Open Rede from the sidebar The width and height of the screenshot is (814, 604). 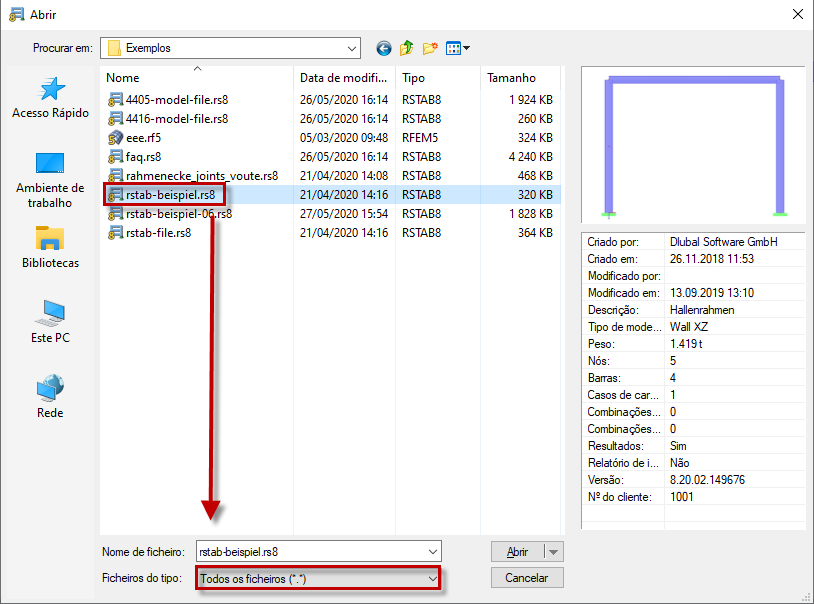coord(49,390)
